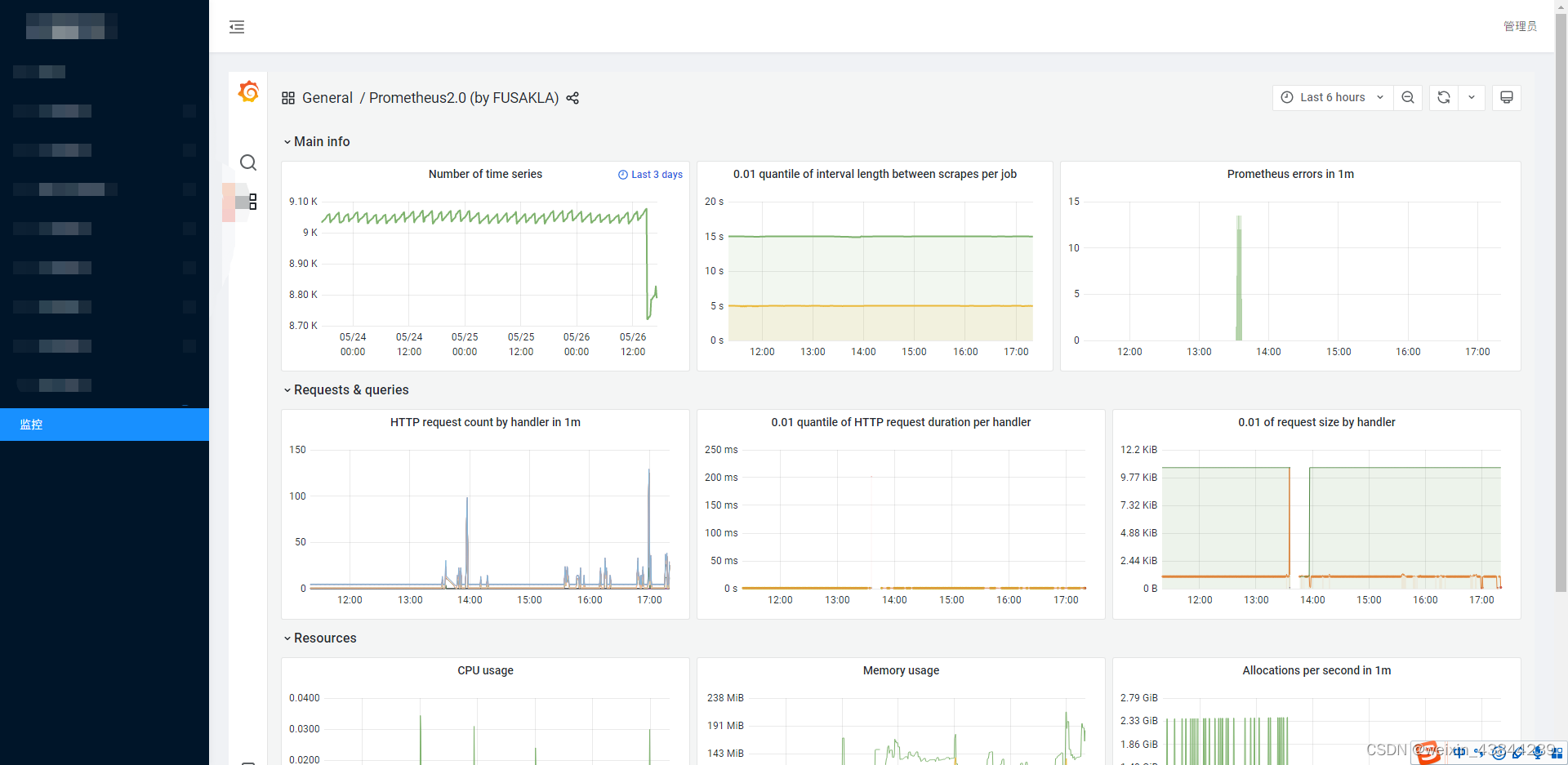Share the Prometheus2.0 dashboard
Viewport: 1568px width, 765px height.
coord(572,98)
